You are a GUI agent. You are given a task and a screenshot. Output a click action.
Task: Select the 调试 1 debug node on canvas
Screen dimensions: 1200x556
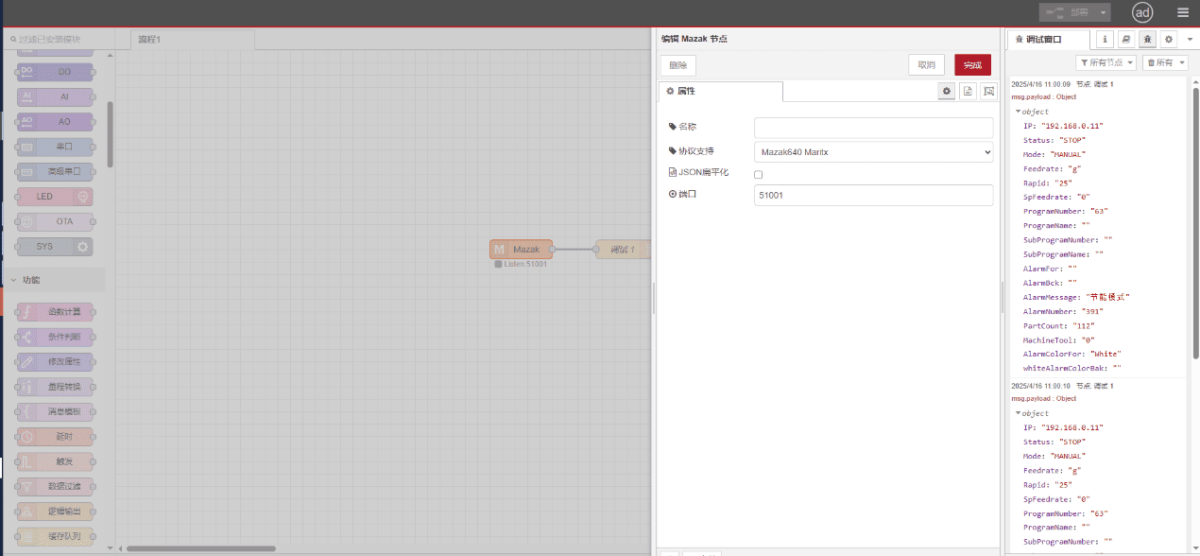point(625,249)
